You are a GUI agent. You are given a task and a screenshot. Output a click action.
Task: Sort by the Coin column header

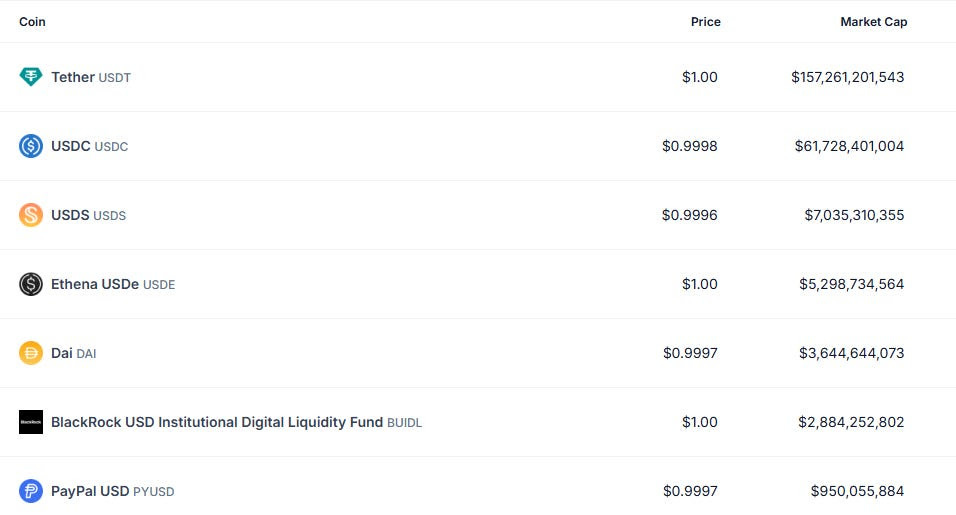32,22
